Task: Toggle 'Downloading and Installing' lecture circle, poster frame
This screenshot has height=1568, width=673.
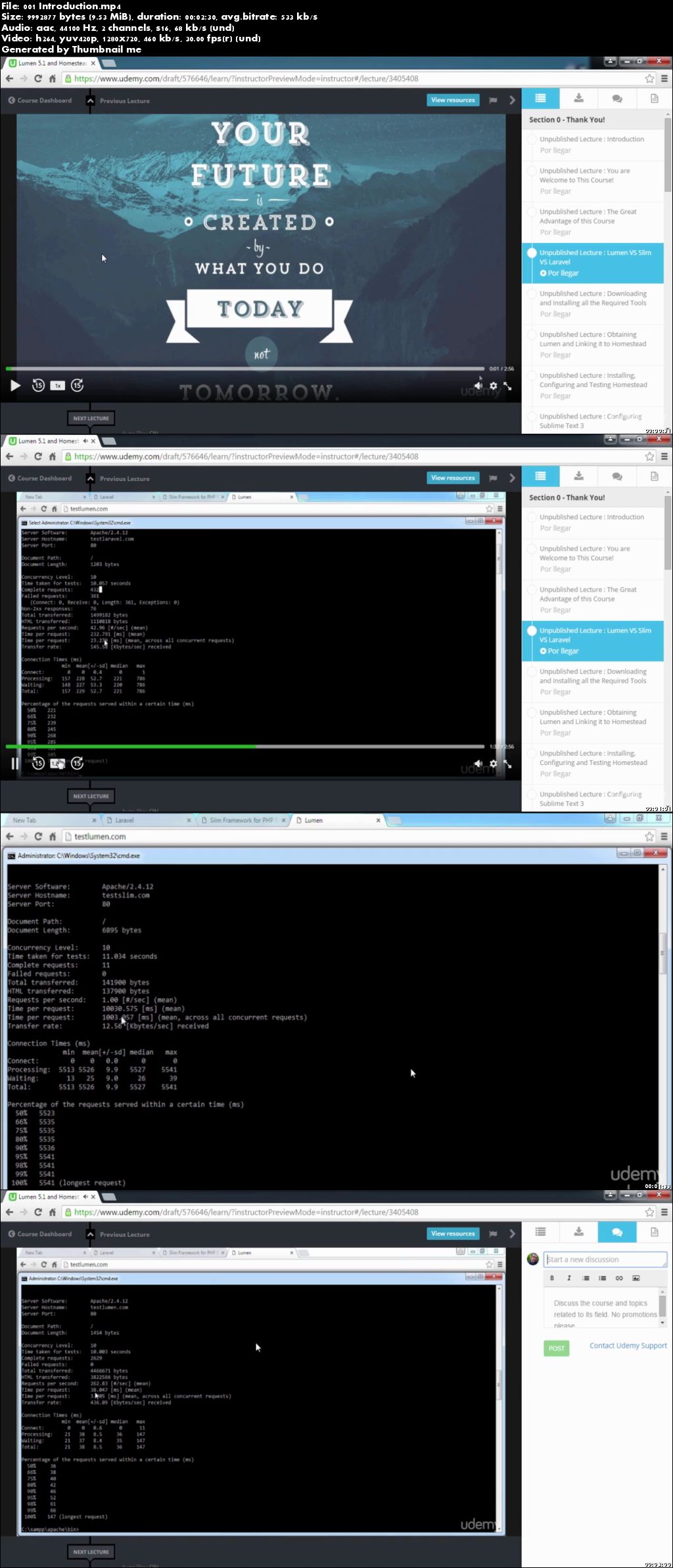Action: point(532,294)
